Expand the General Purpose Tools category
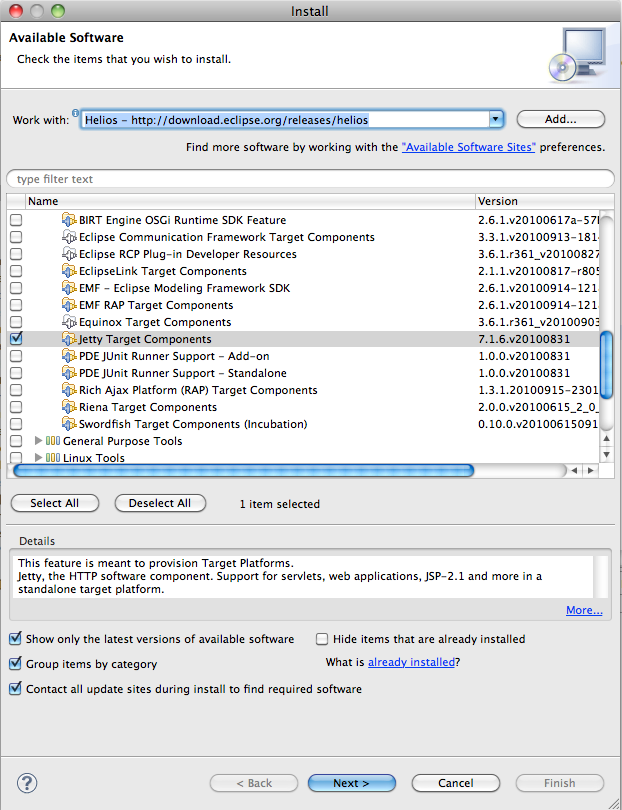The height and width of the screenshot is (810, 622). [x=38, y=441]
